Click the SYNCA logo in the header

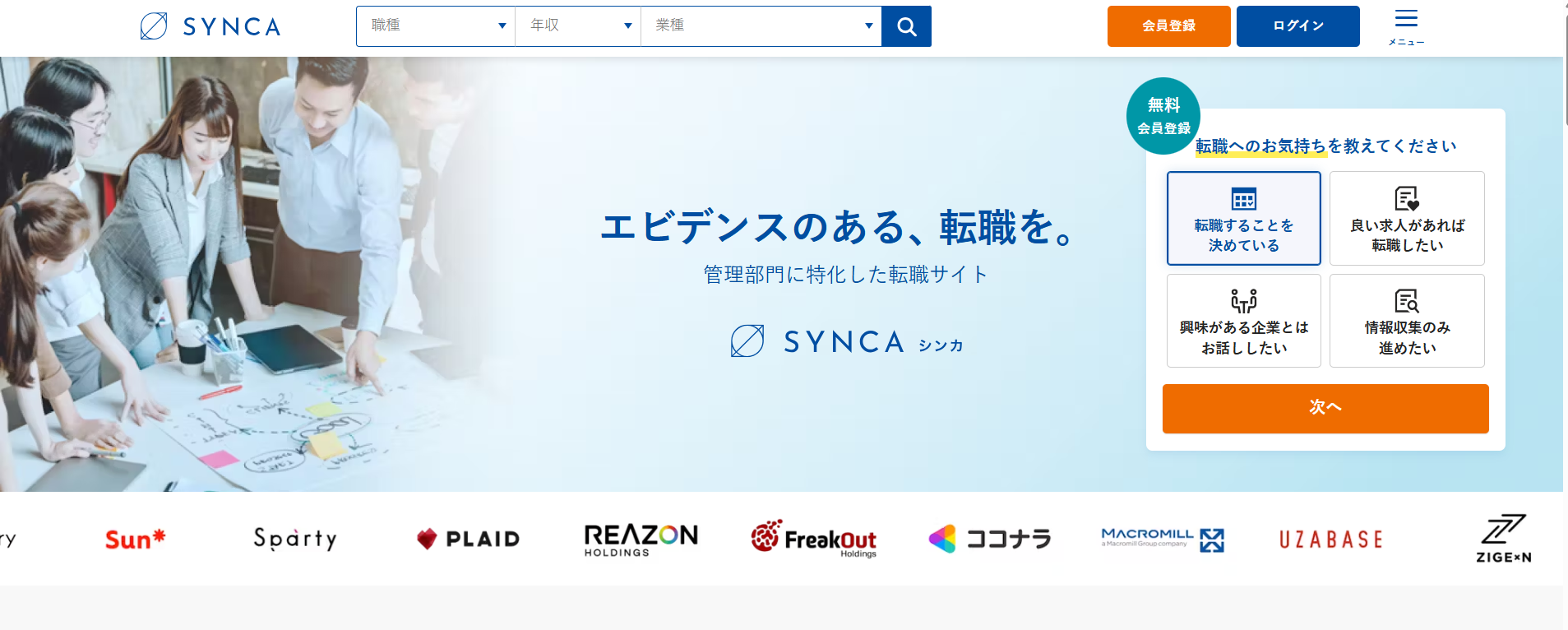[210, 26]
